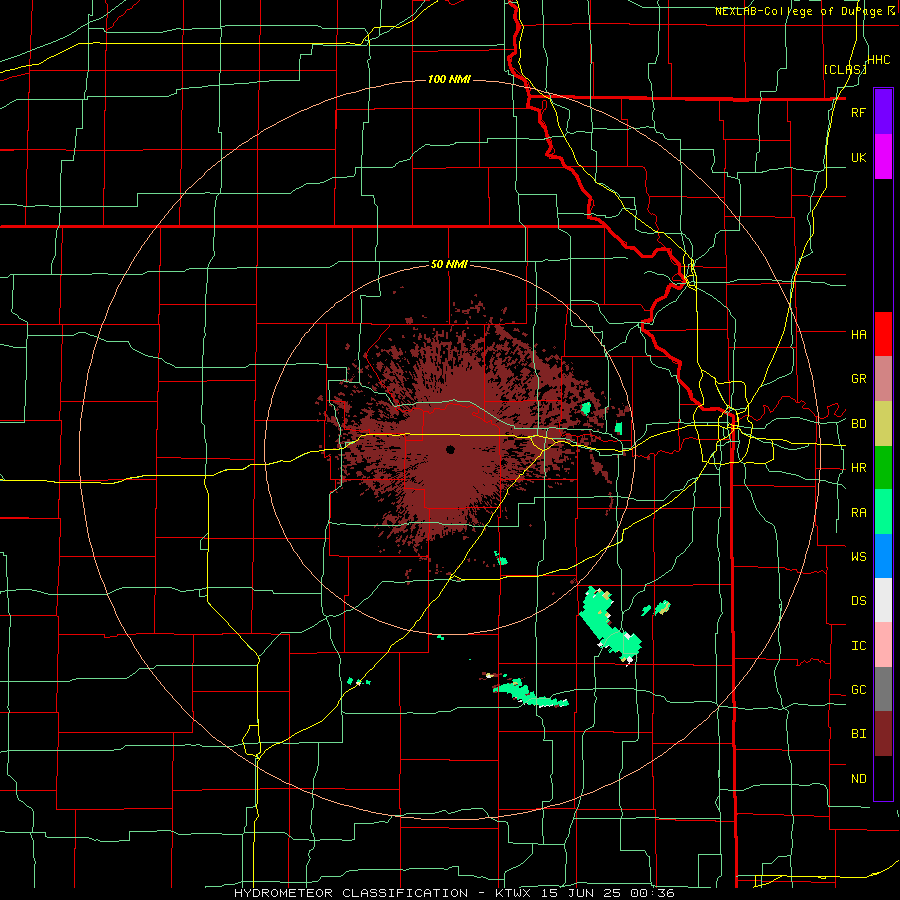Click the BI brown legend swatch
This screenshot has width=900, height=900.
883,734
